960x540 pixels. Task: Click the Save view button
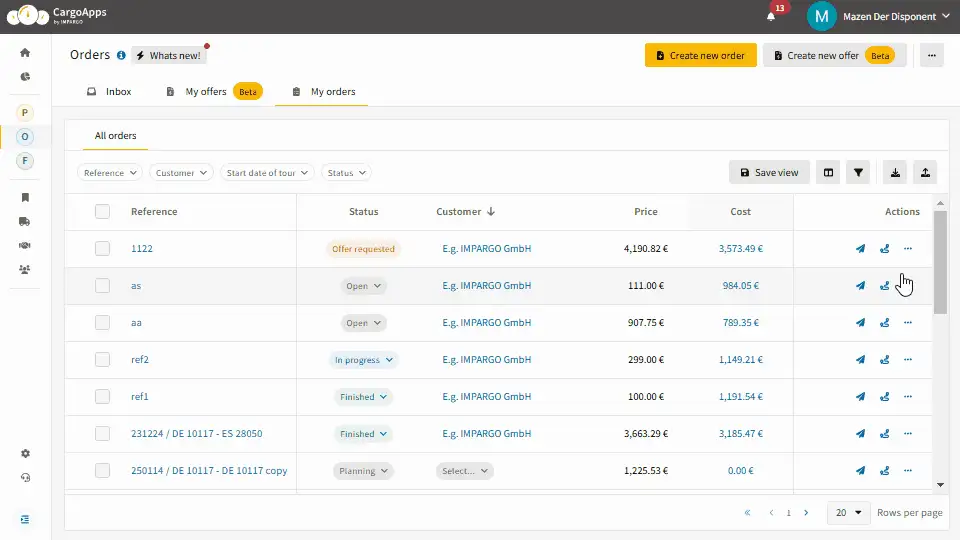click(x=769, y=173)
